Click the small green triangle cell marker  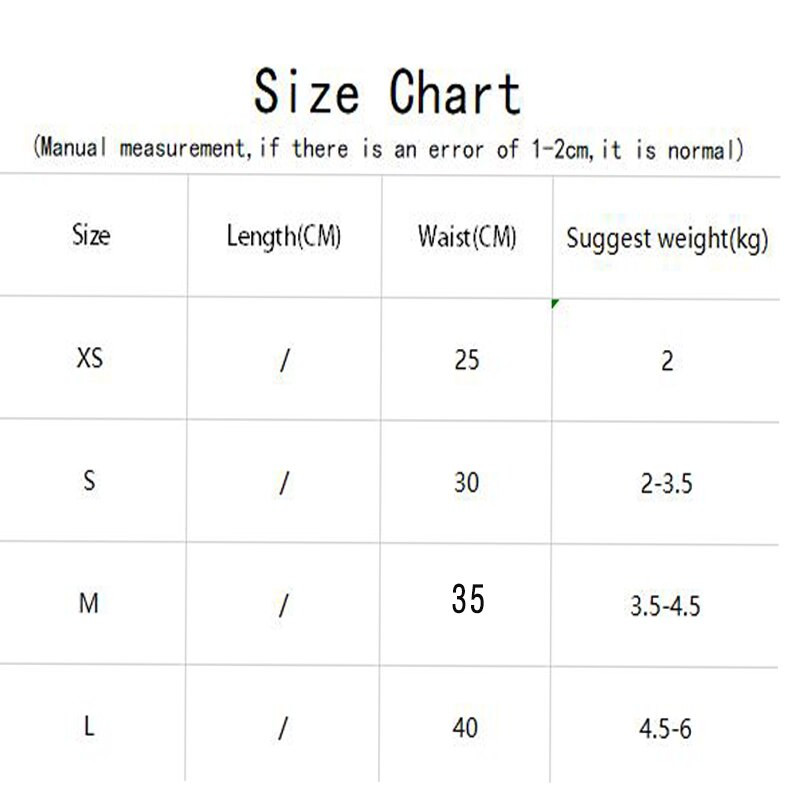(555, 303)
